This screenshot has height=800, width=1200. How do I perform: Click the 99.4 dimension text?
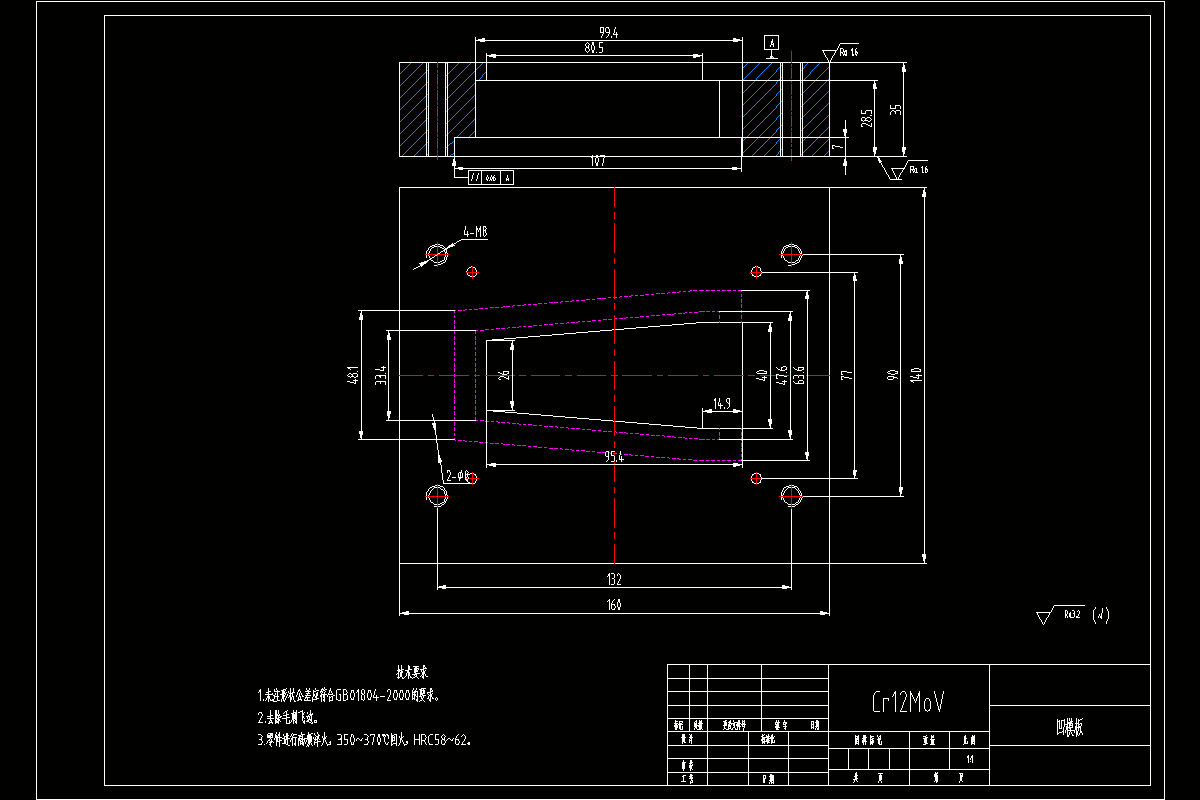(x=608, y=33)
